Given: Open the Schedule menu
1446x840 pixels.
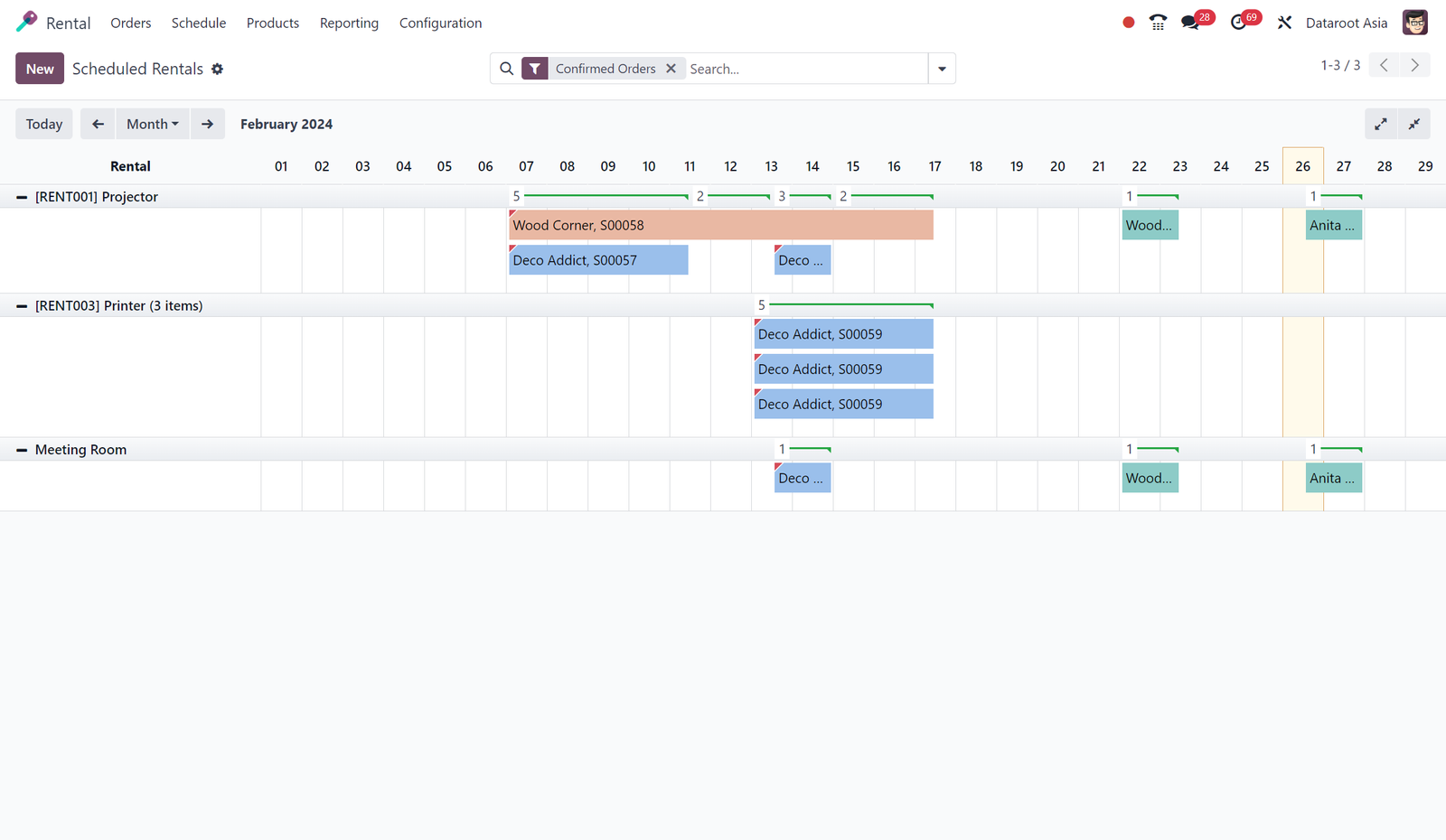Looking at the screenshot, I should point(199,23).
